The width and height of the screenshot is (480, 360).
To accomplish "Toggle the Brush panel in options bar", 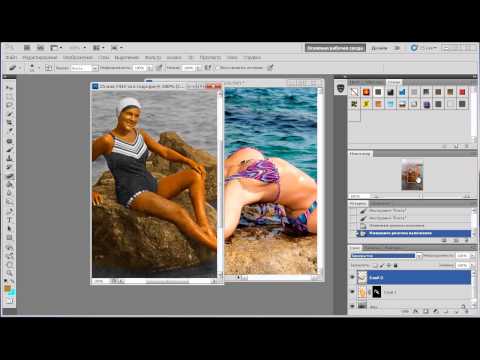I will point(49,68).
